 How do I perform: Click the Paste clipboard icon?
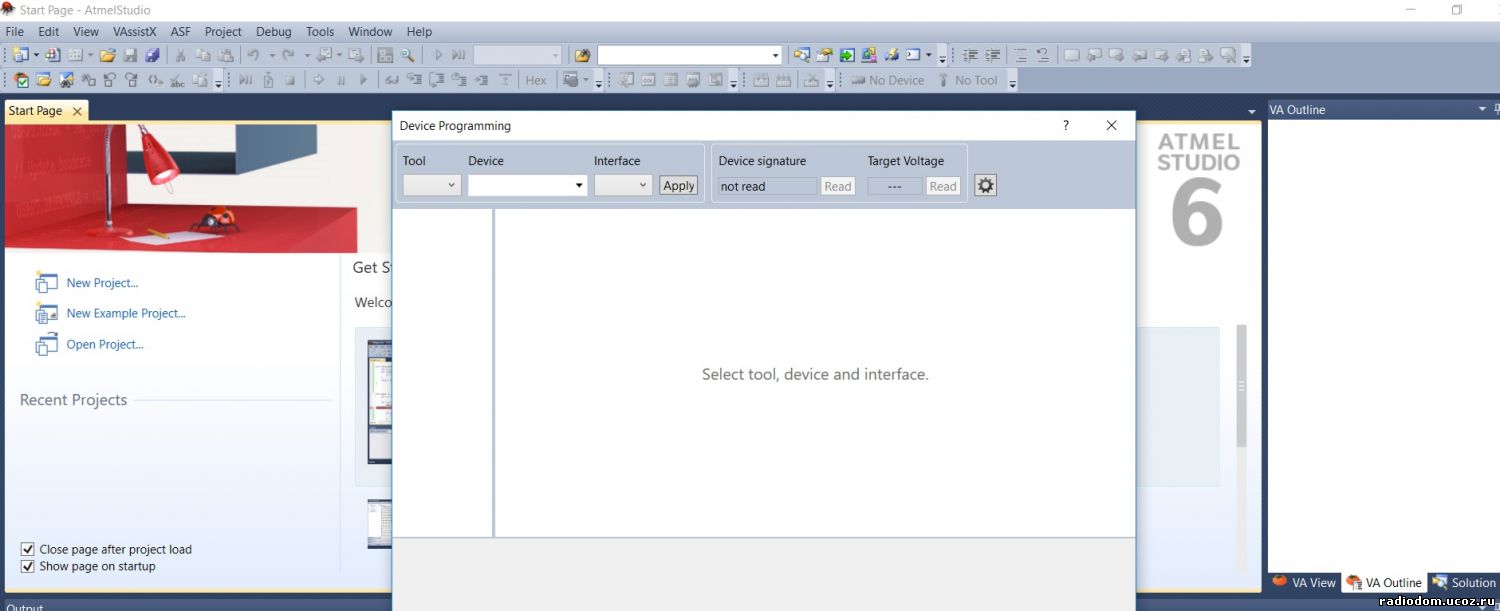(226, 55)
